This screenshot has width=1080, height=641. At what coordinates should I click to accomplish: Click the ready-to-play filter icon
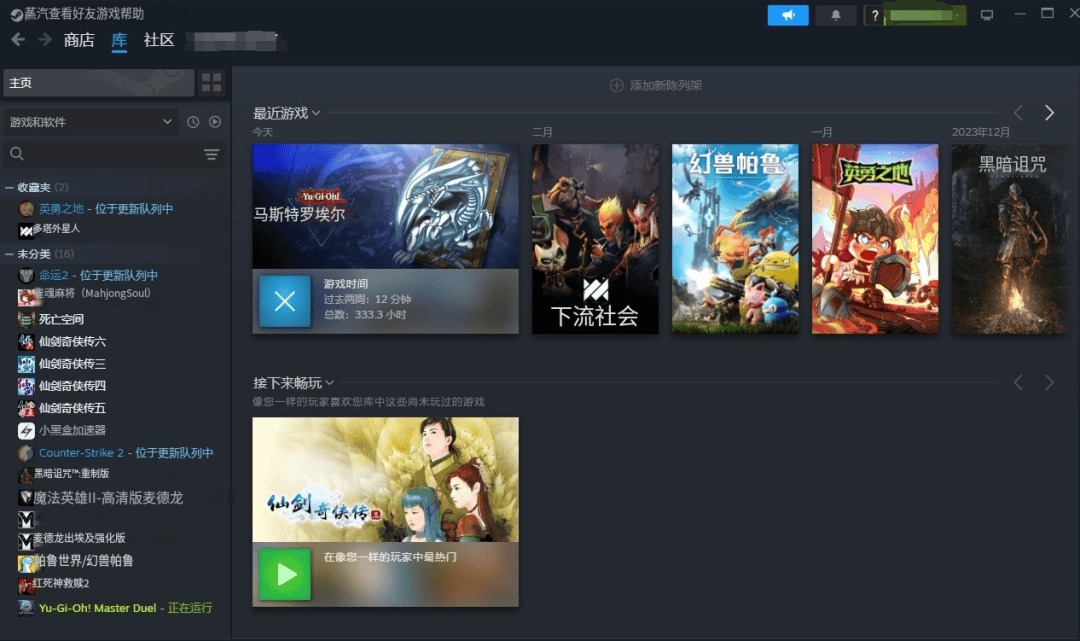click(x=215, y=122)
